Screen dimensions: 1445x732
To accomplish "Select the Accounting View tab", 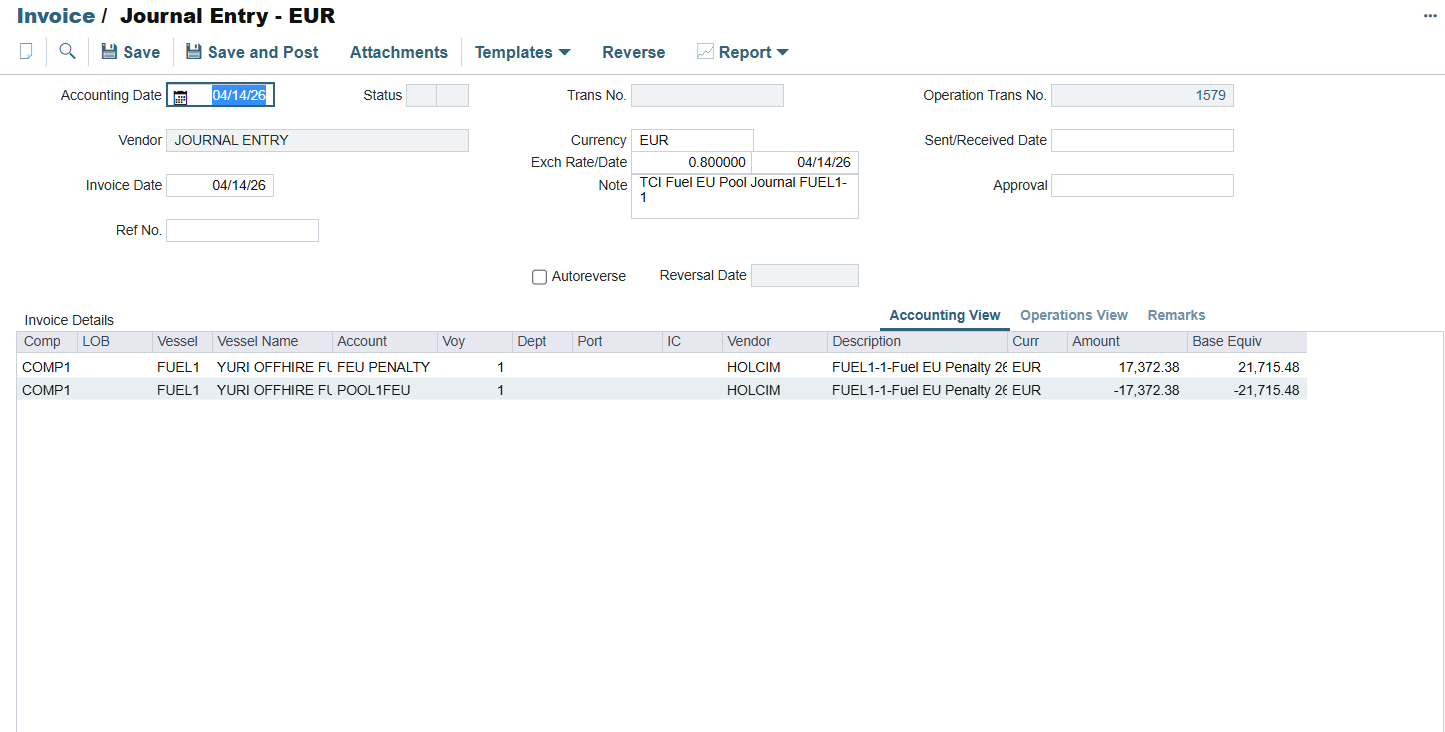I will pyautogui.click(x=945, y=315).
